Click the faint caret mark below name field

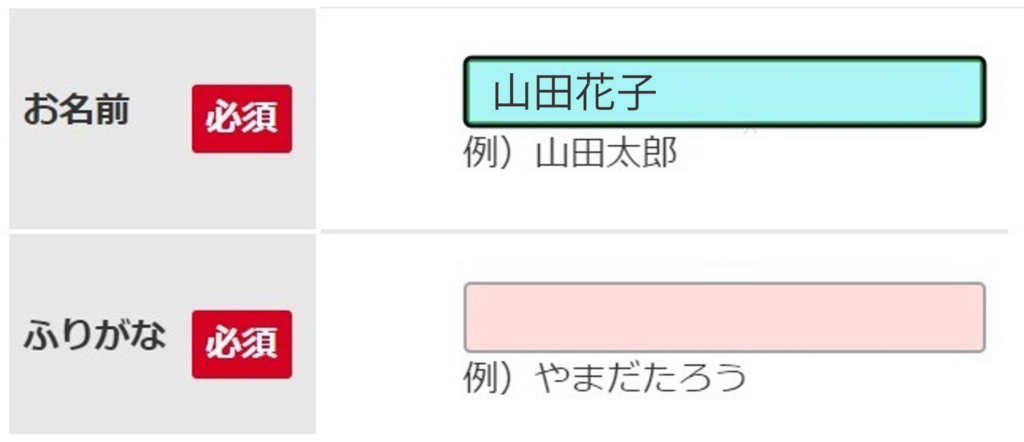pyautogui.click(x=752, y=130)
